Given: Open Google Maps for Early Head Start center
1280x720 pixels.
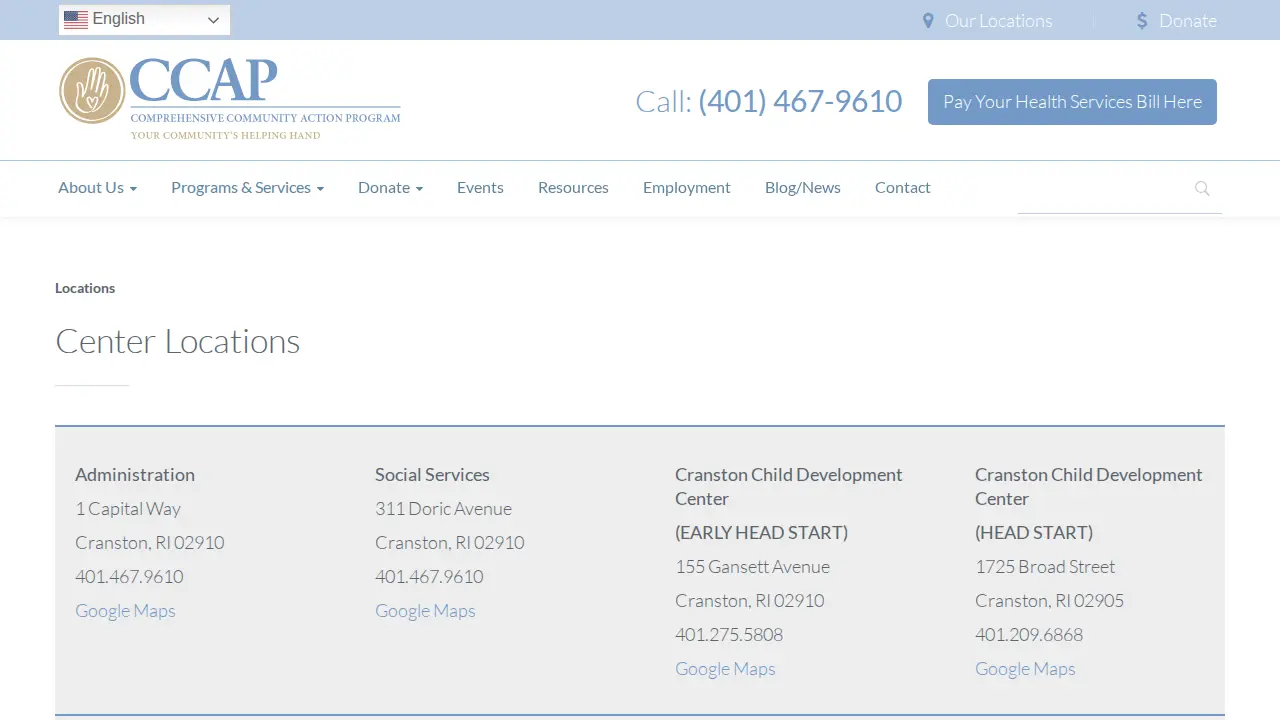Looking at the screenshot, I should coord(725,668).
